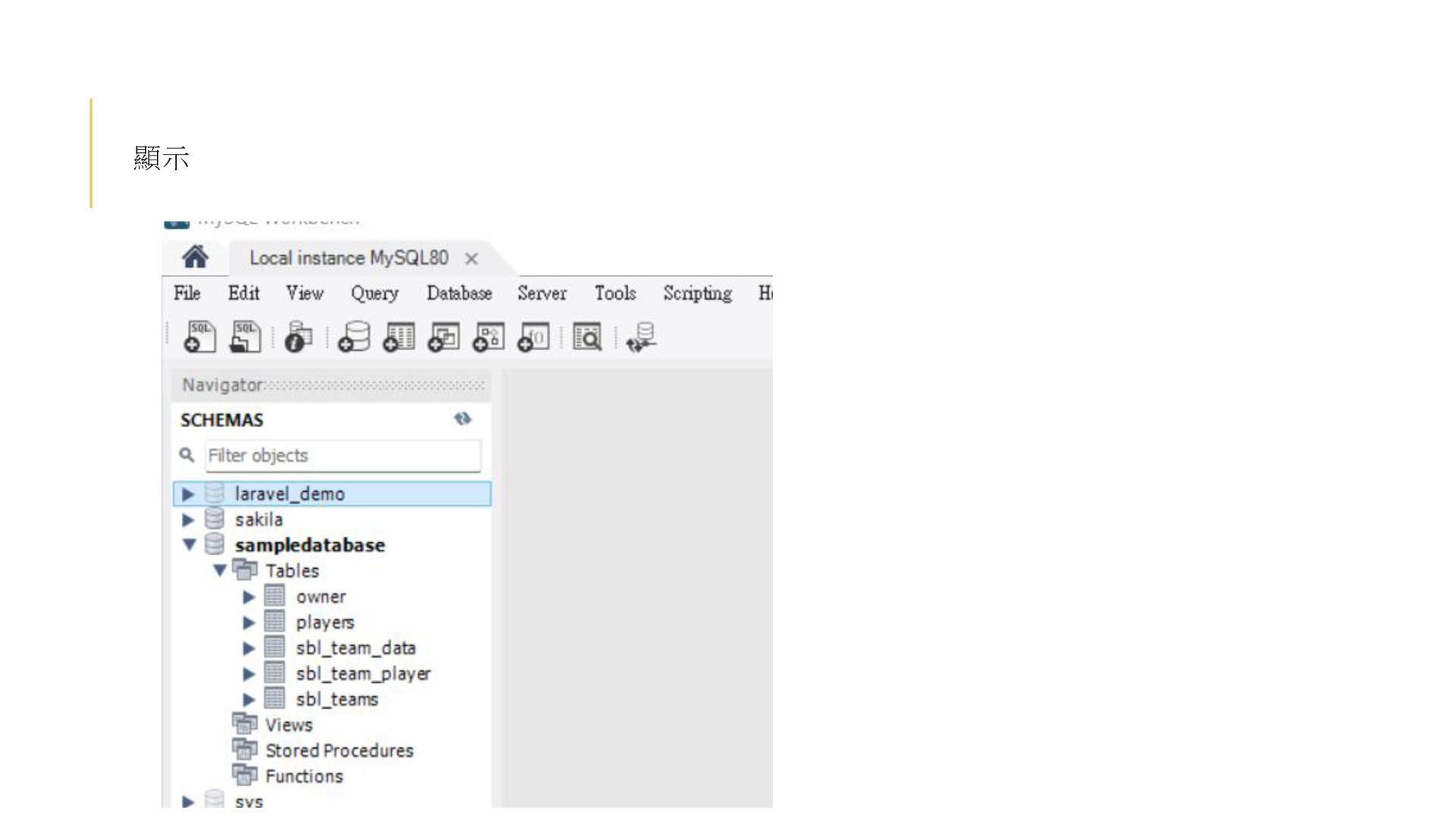Open the Home tab icon
1456x819 pixels.
[195, 257]
